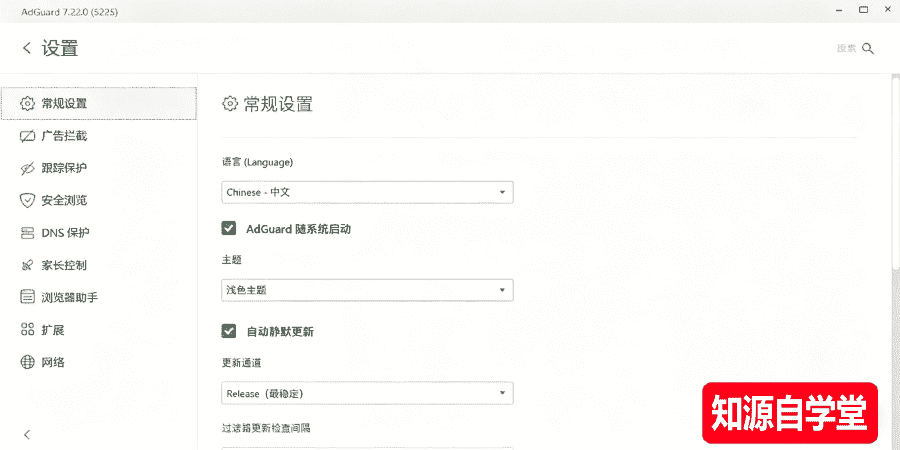
Task: Click the 搜索 search field
Action: [847, 49]
